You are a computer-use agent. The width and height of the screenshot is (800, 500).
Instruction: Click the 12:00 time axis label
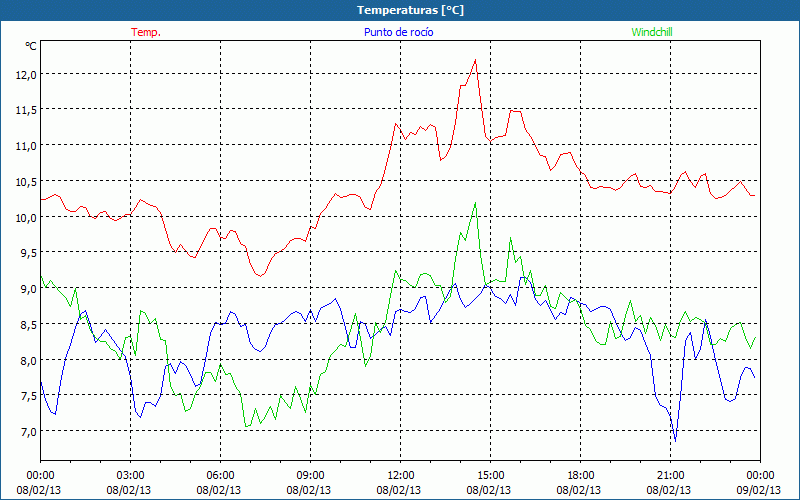(401, 476)
